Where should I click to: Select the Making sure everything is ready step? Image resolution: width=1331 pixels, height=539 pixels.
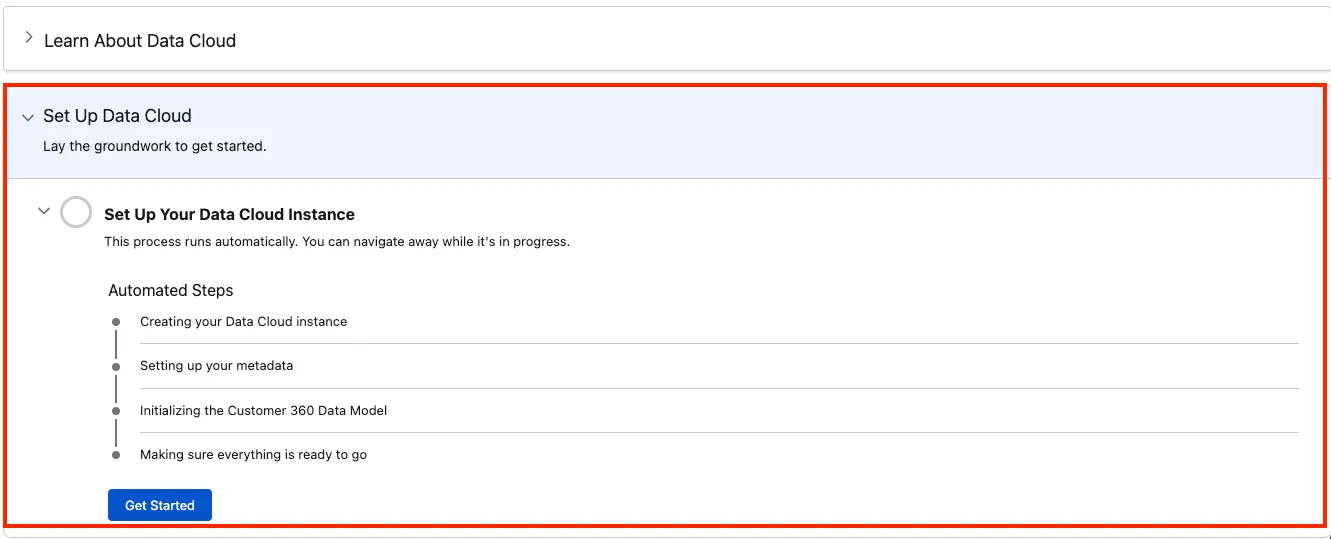[x=253, y=455]
